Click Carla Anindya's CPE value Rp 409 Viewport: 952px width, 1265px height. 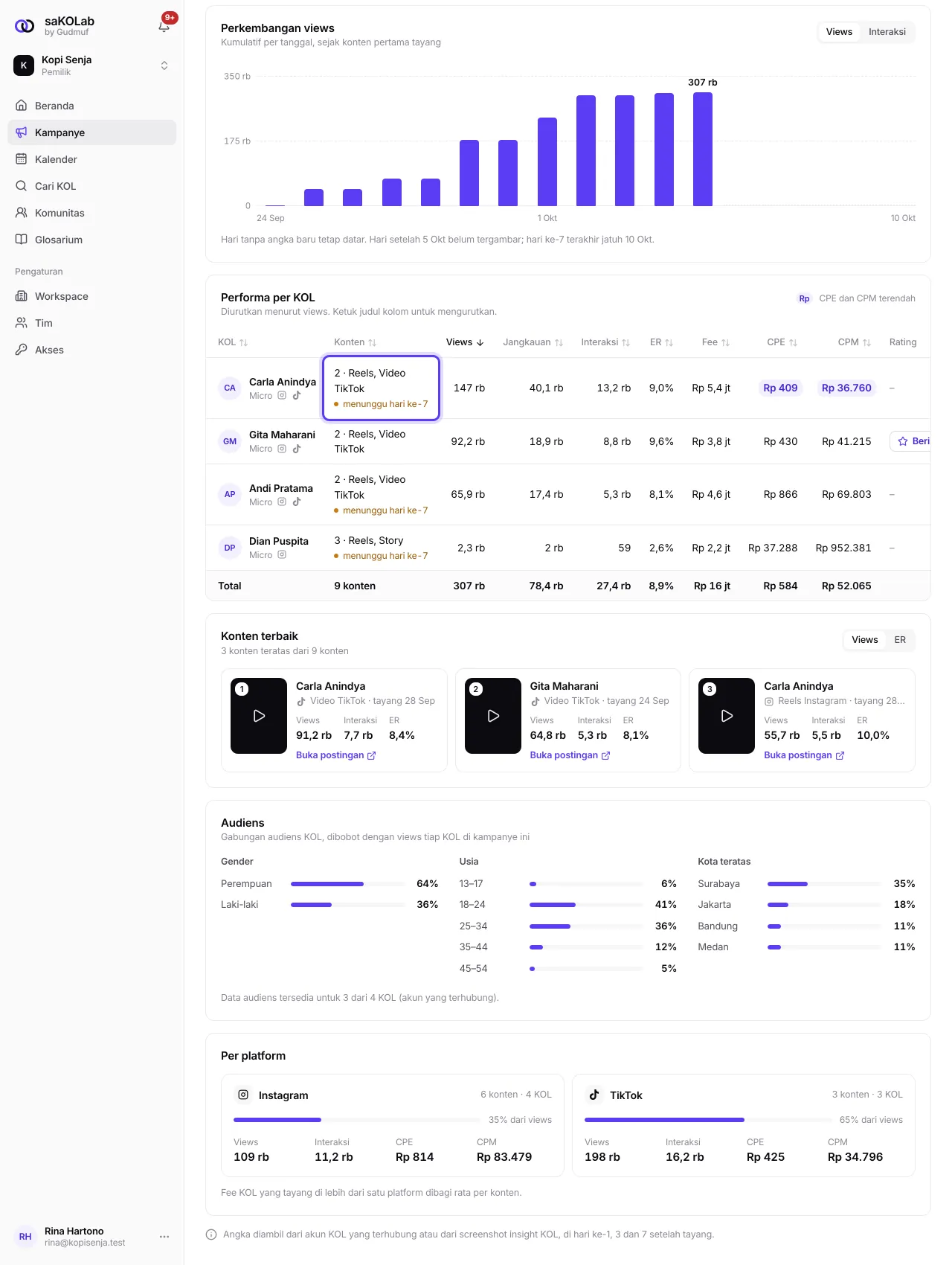(780, 388)
